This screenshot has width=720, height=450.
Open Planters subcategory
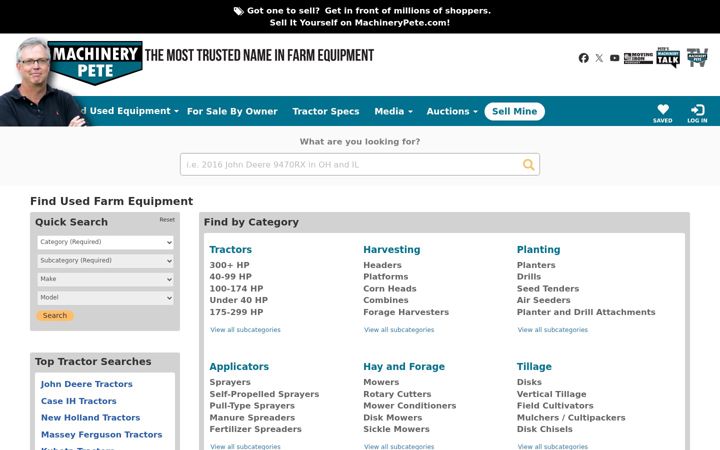[536, 265]
